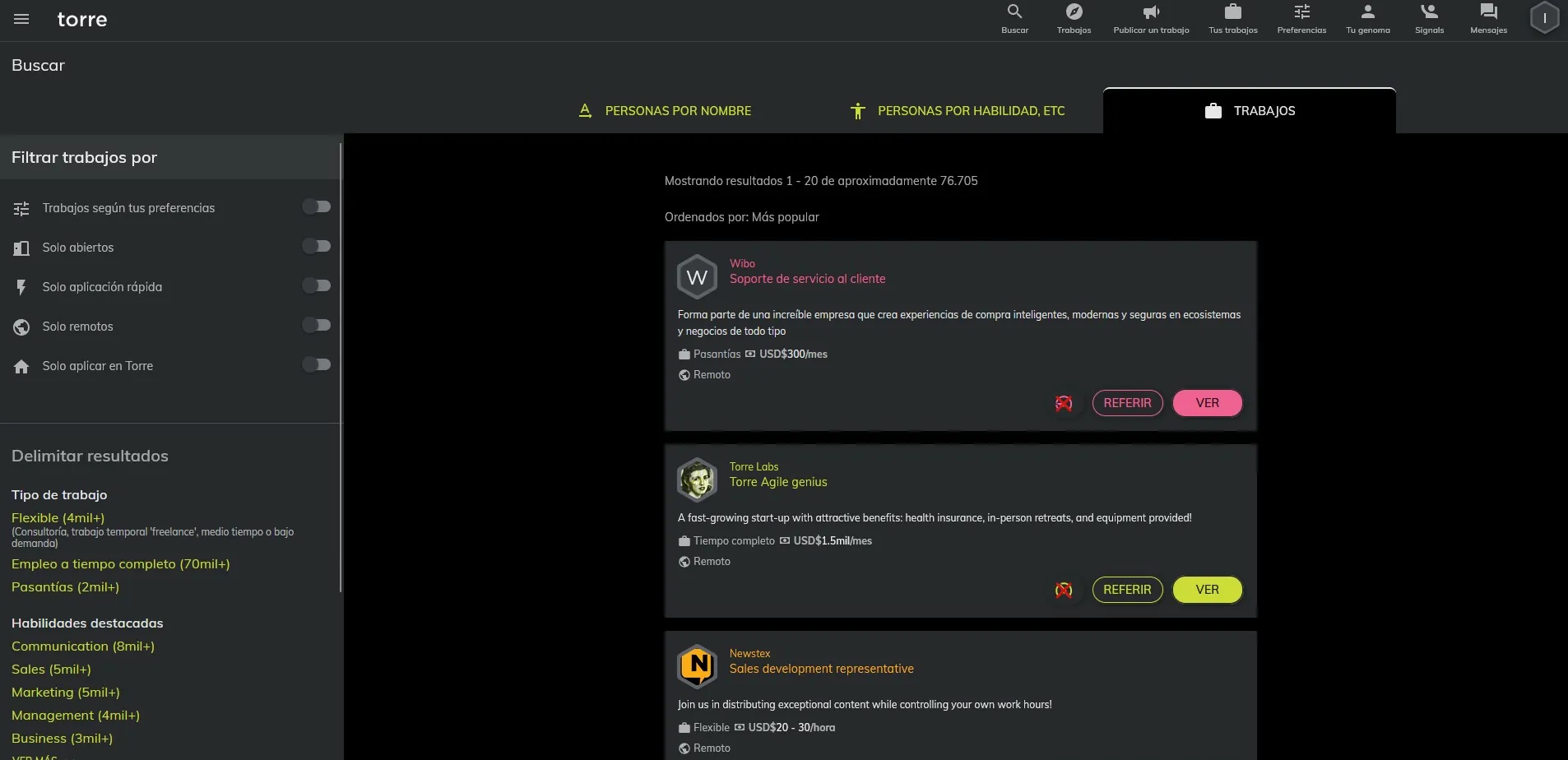Viewport: 1568px width, 760px height.
Task: Click the door icon beside Solo abiertos
Action: [21, 248]
